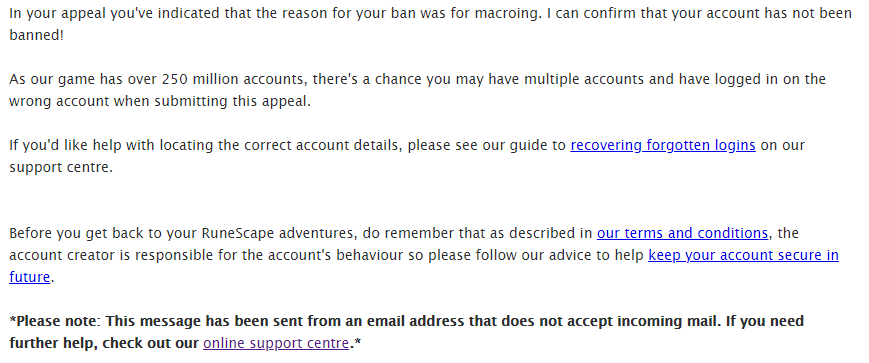This screenshot has height=363, width=869.
Task: Follow the keep your account secure link
Action: coord(743,255)
